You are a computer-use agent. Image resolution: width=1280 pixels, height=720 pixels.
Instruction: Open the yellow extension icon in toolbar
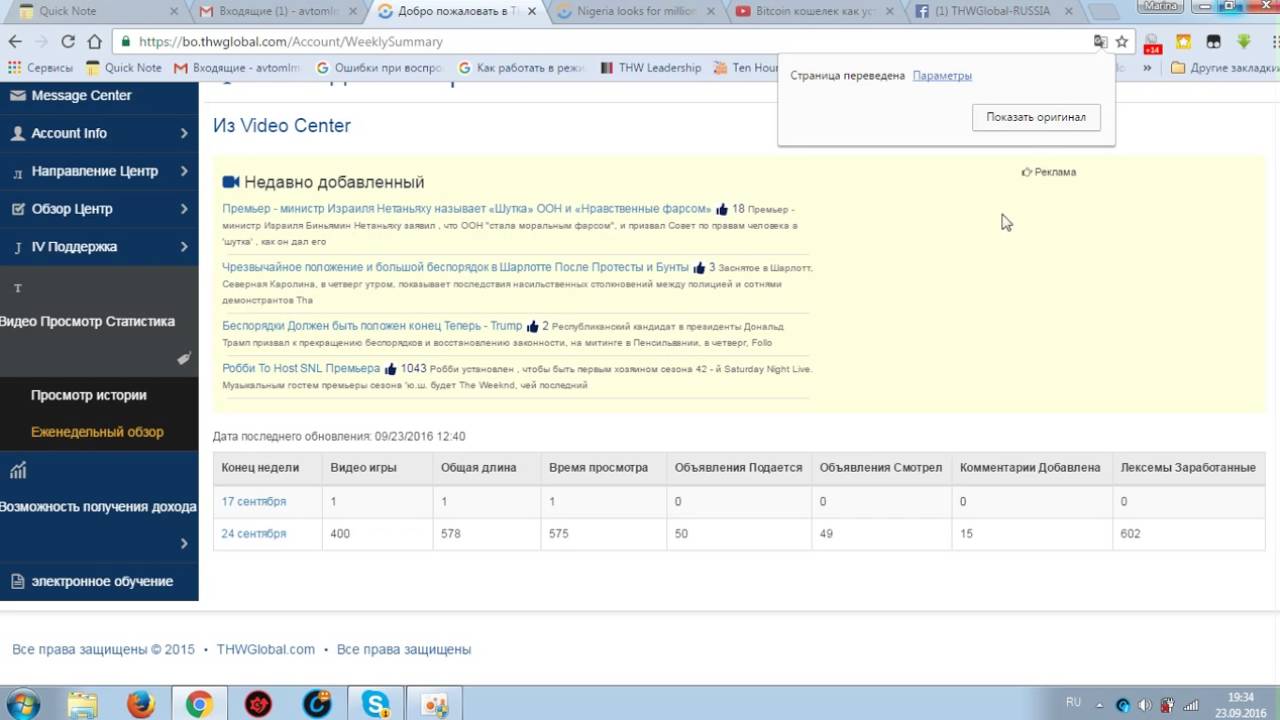1184,42
